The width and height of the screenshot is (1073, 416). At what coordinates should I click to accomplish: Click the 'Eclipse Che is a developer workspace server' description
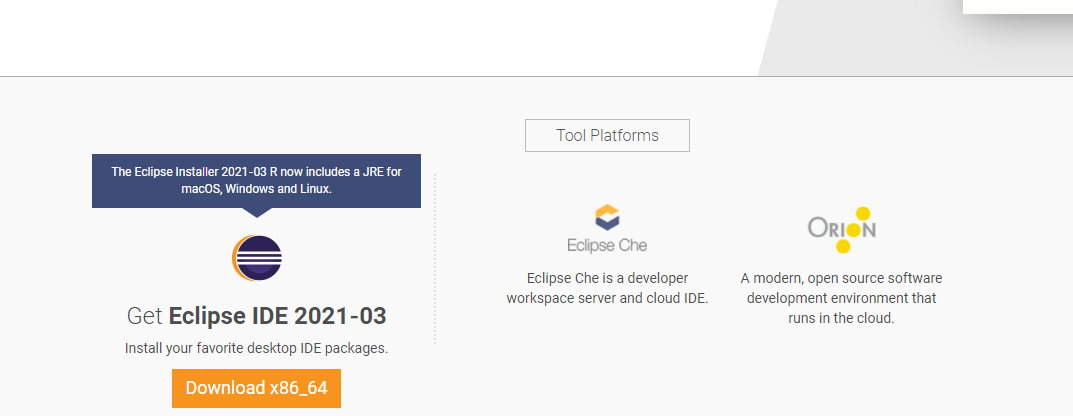pos(607,288)
